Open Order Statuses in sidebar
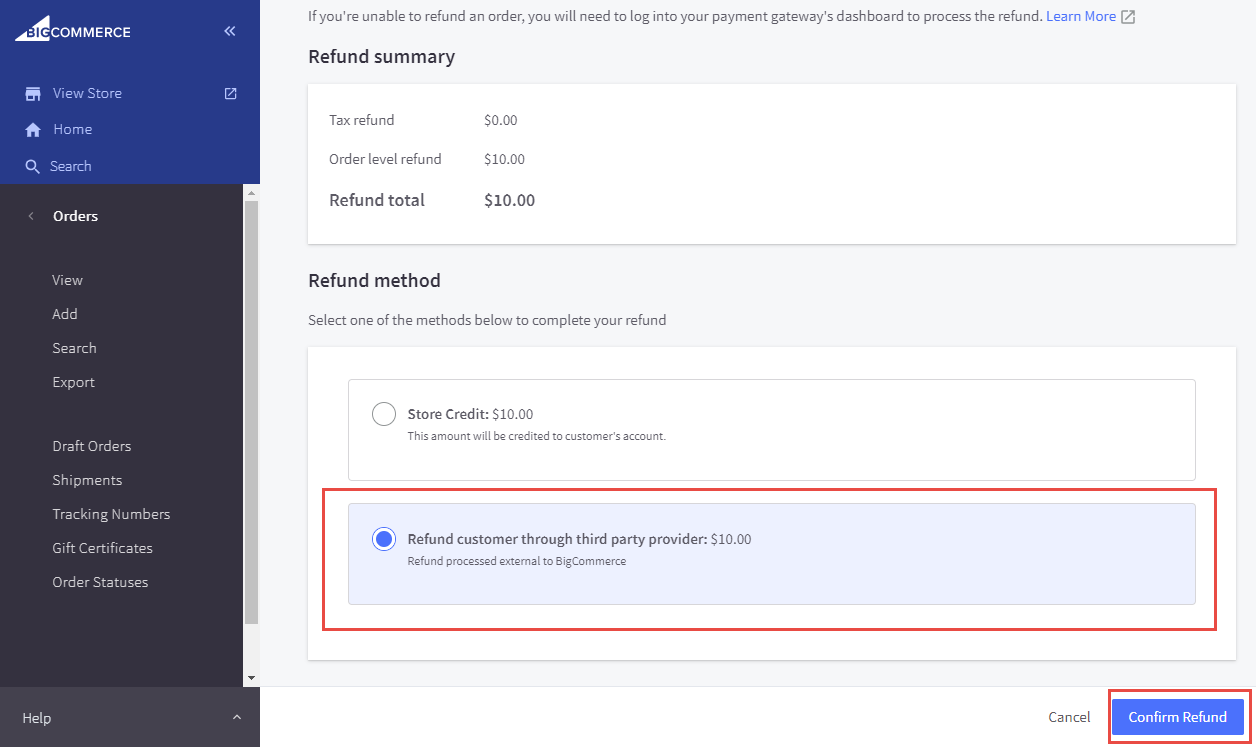 (100, 582)
